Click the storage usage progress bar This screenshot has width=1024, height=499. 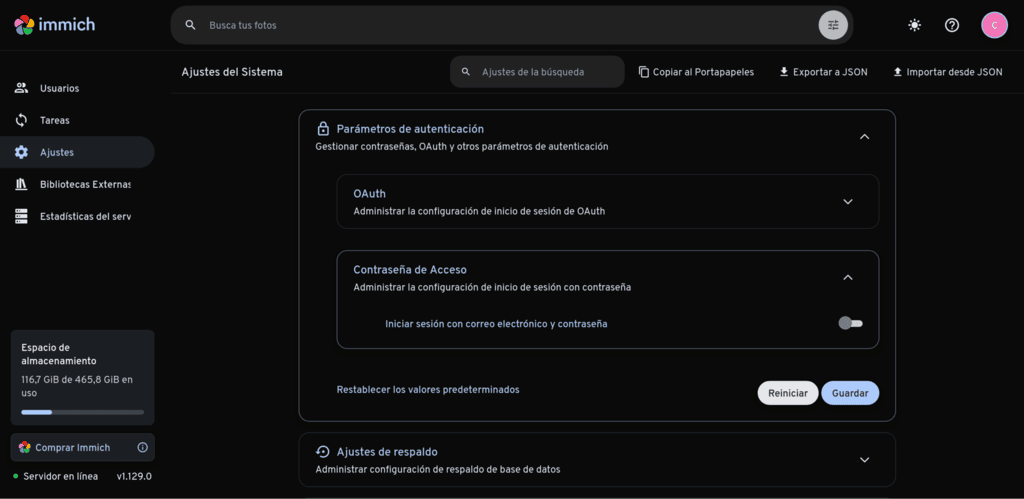pyautogui.click(x=82, y=412)
